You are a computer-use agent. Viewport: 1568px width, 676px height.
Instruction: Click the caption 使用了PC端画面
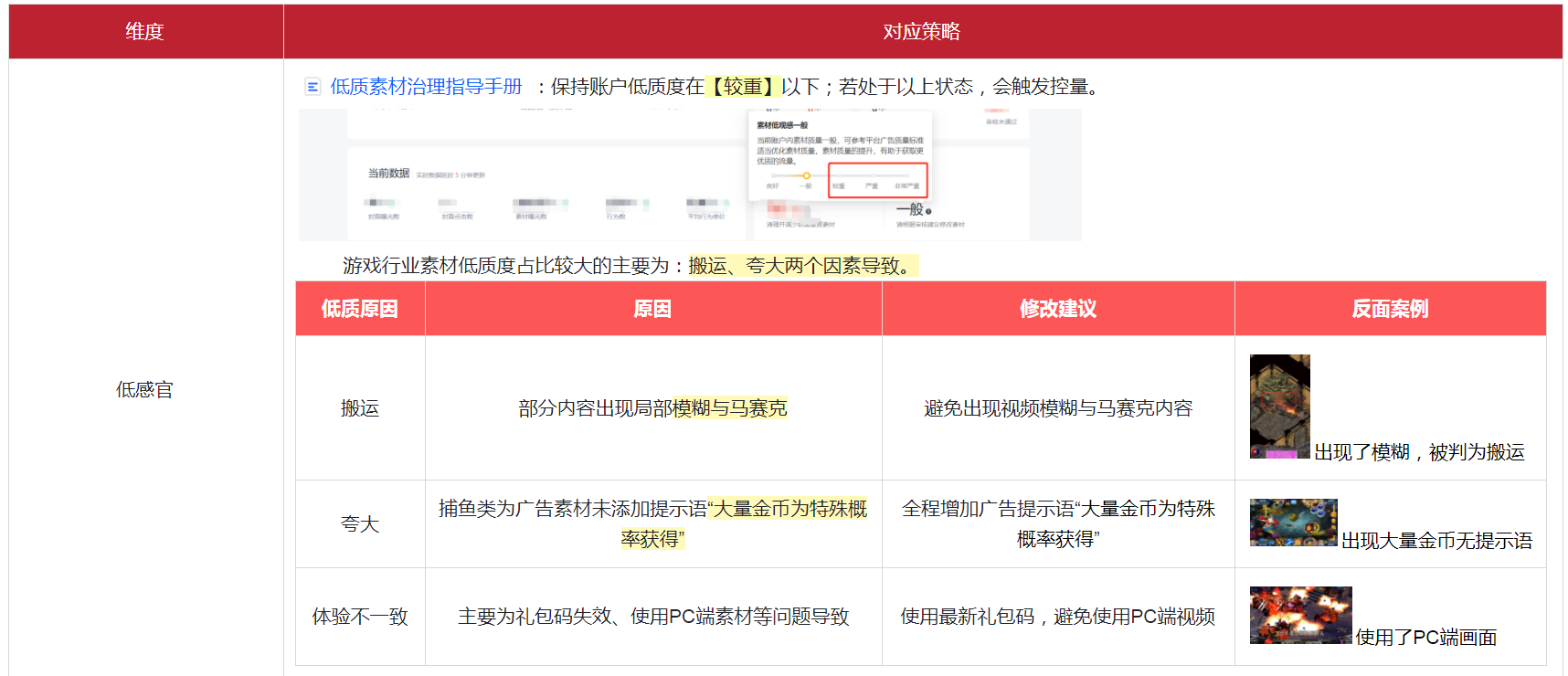(1426, 638)
